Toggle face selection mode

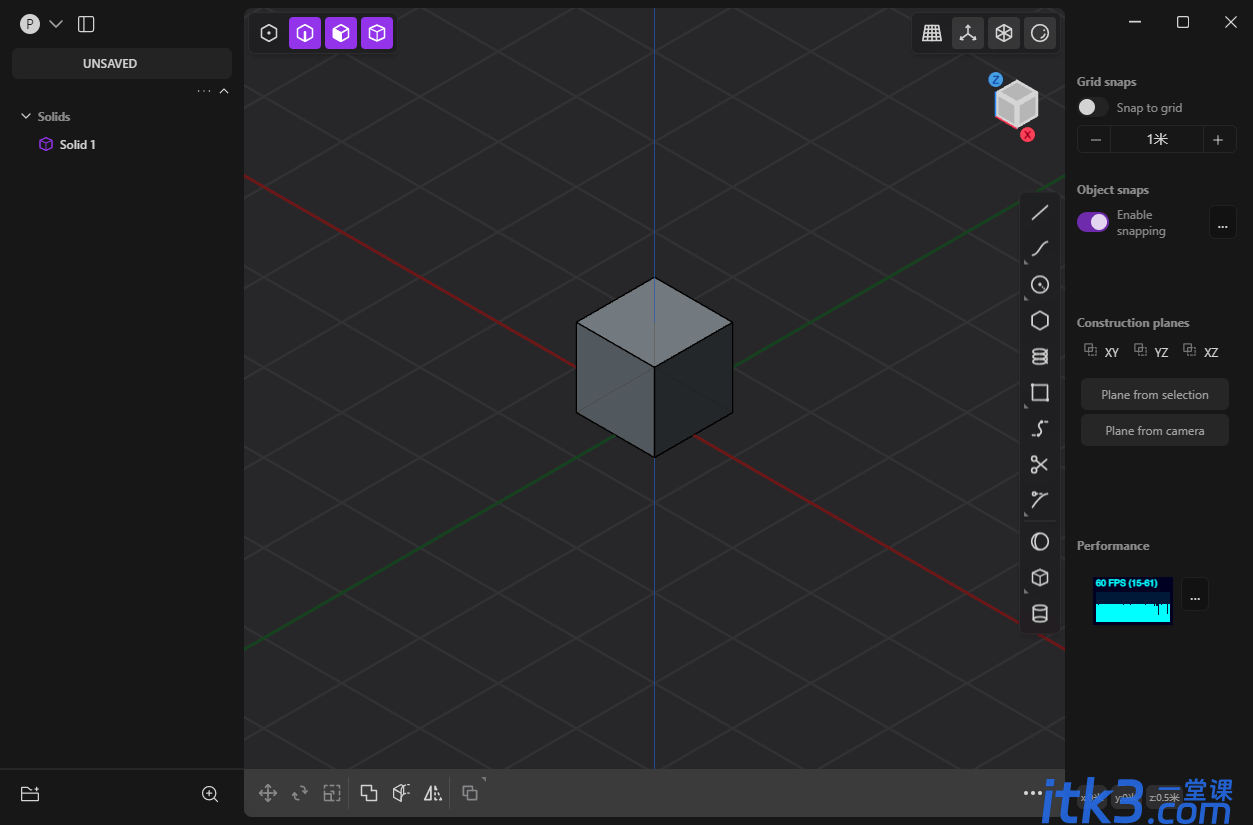coord(341,33)
